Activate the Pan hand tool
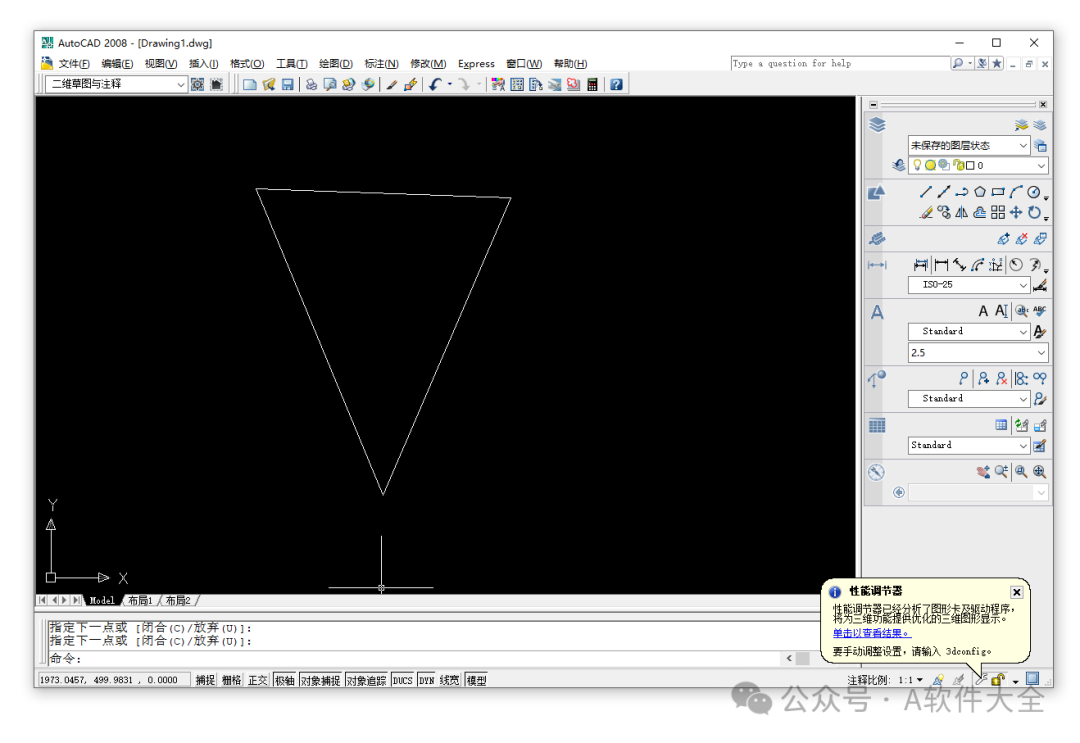 (x=983, y=472)
